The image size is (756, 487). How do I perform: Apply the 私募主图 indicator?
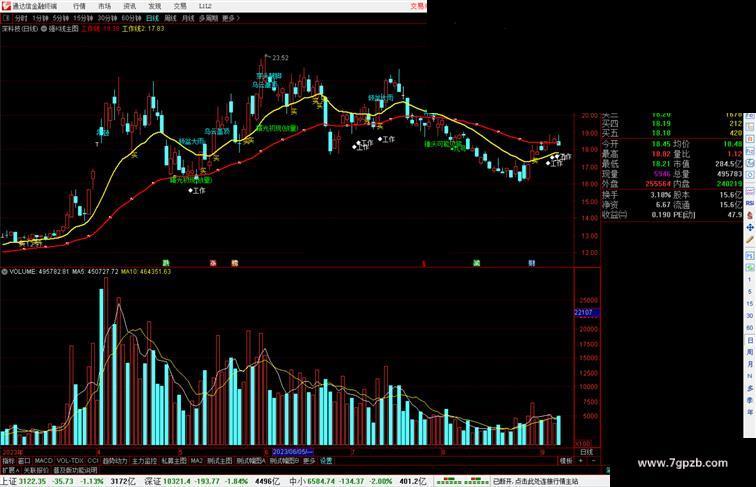click(174, 461)
